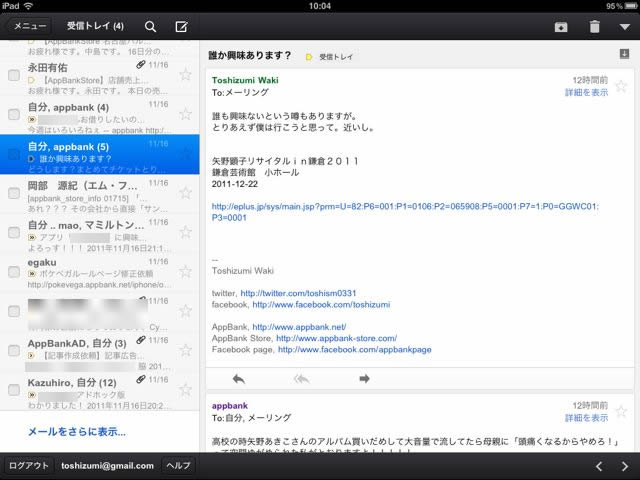This screenshot has width=640, height=480.
Task: Open the more-actions dropdown arrow in top bar
Action: (624, 27)
